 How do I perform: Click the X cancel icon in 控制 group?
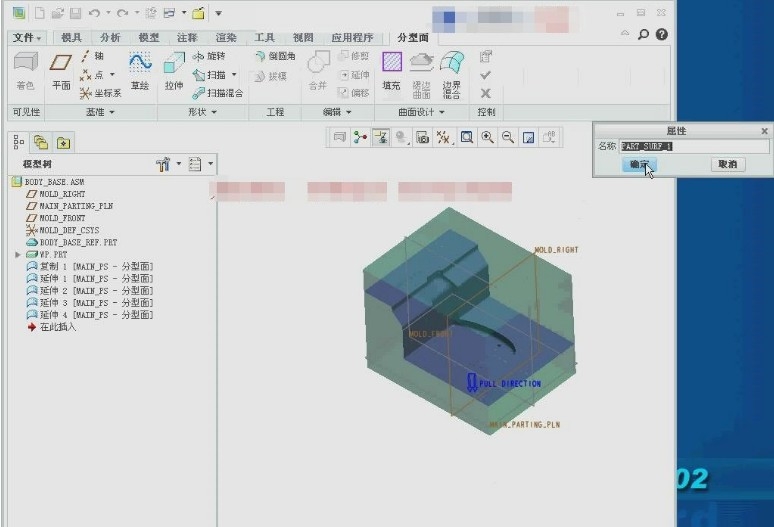tap(486, 93)
